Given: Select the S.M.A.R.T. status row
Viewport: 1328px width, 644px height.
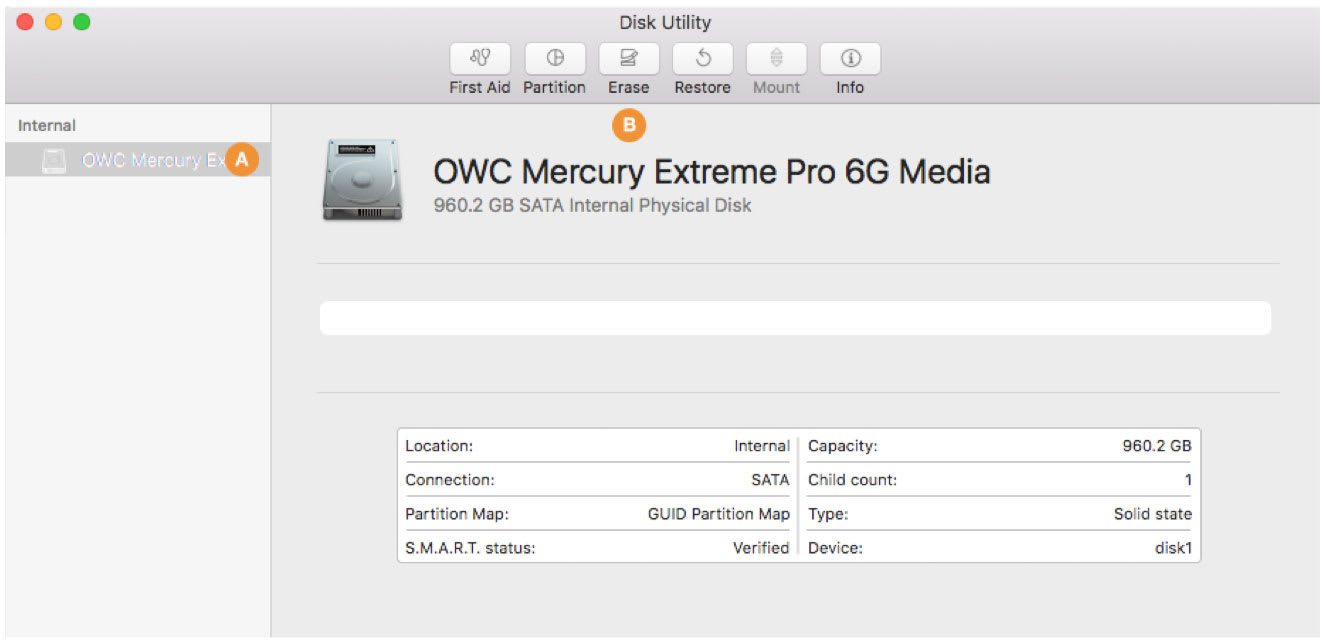Looking at the screenshot, I should [597, 548].
